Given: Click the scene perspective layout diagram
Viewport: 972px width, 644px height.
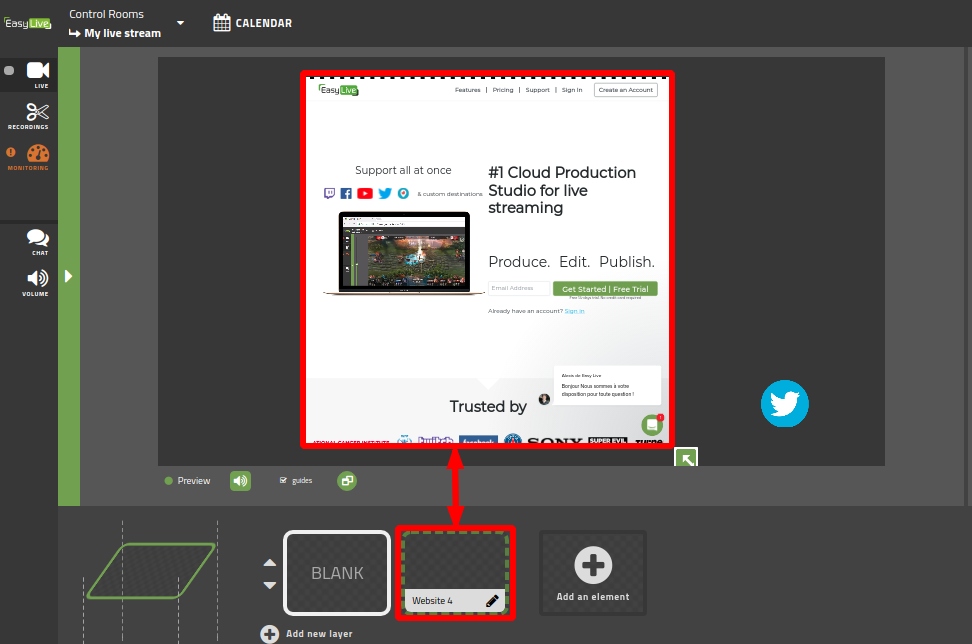Looking at the screenshot, I should pos(151,571).
